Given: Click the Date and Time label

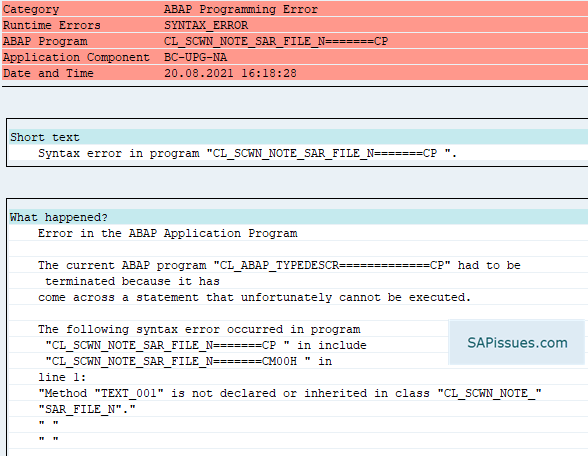Looking at the screenshot, I should coord(48,73).
